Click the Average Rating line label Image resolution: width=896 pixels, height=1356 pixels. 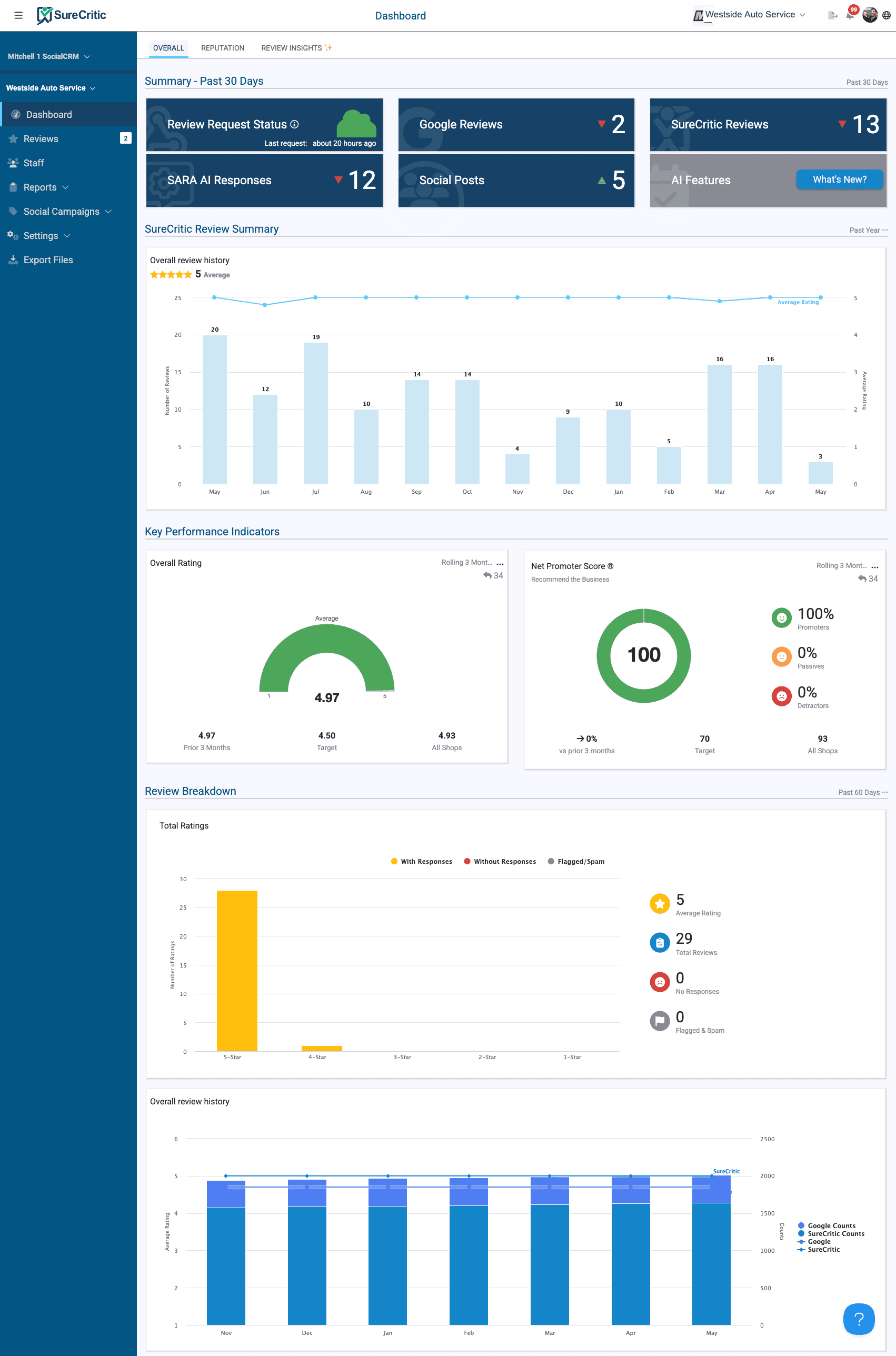[x=798, y=302]
